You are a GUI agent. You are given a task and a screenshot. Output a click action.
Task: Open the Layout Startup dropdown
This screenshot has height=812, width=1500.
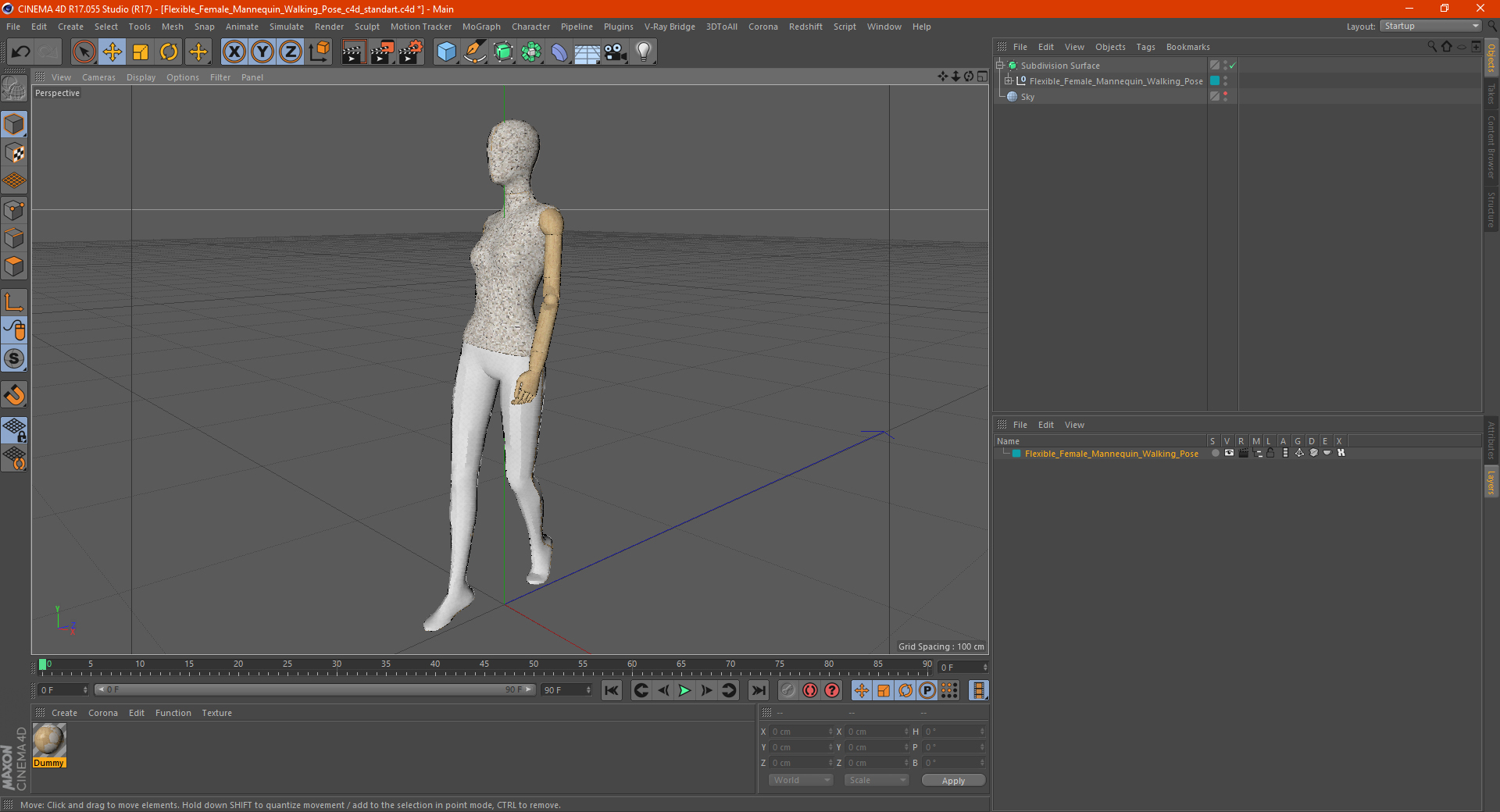pyautogui.click(x=1430, y=26)
